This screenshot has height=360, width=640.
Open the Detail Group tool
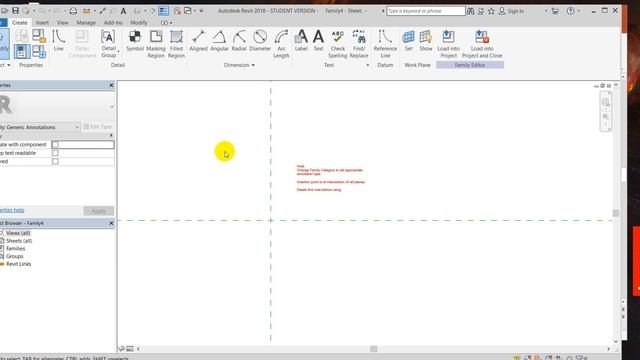[109, 43]
